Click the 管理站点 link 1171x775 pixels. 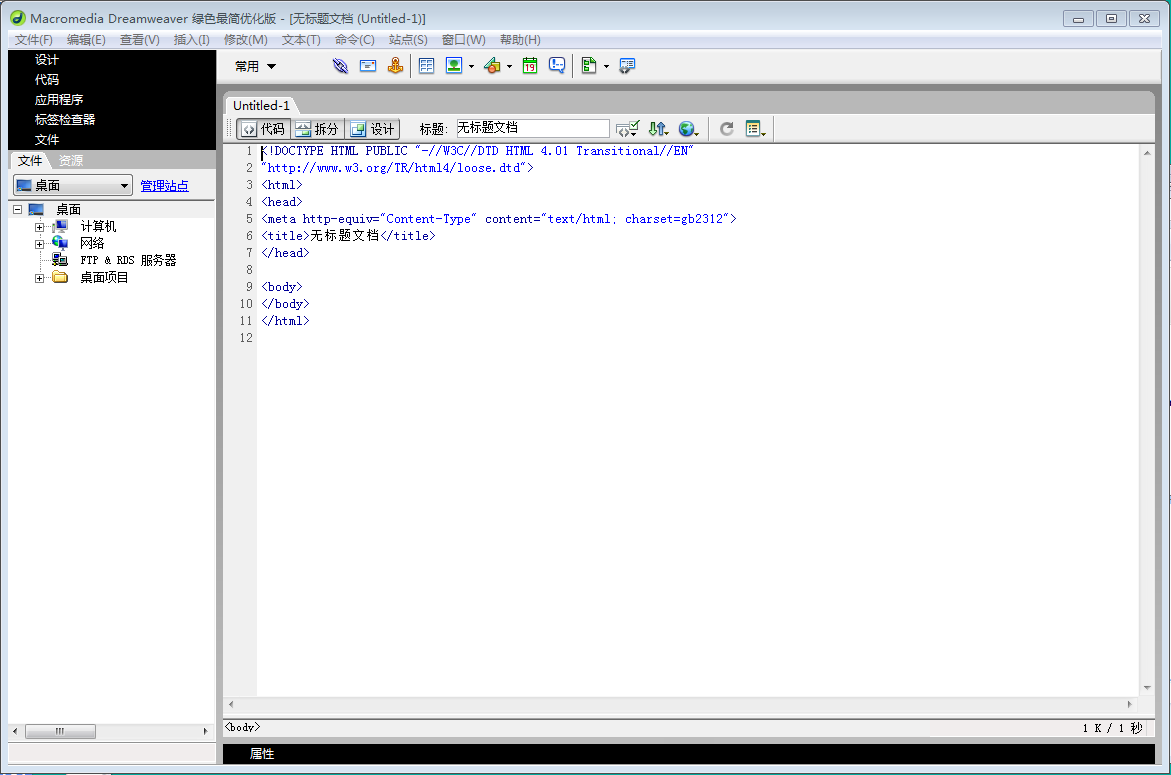pyautogui.click(x=164, y=186)
